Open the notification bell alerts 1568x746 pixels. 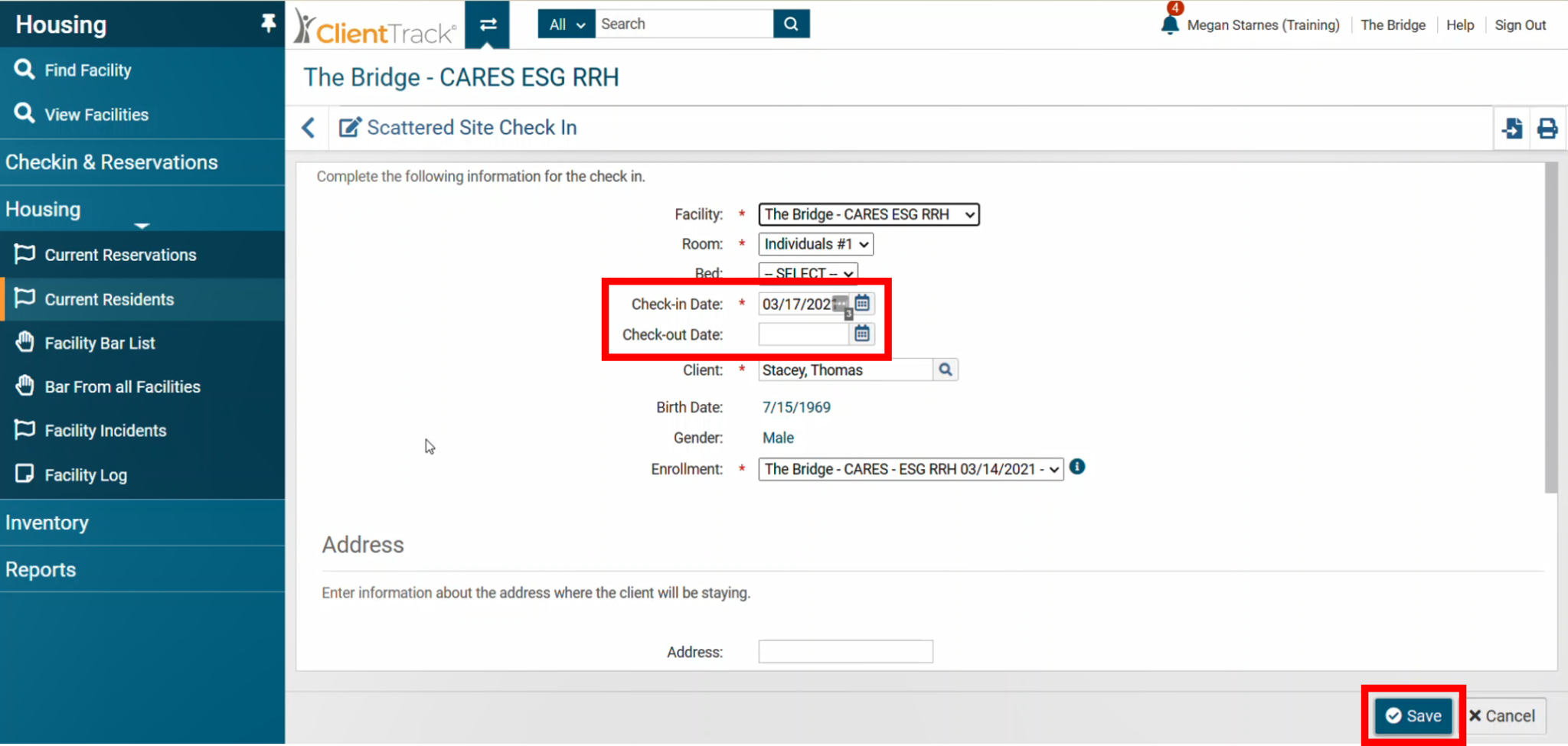pyautogui.click(x=1169, y=23)
